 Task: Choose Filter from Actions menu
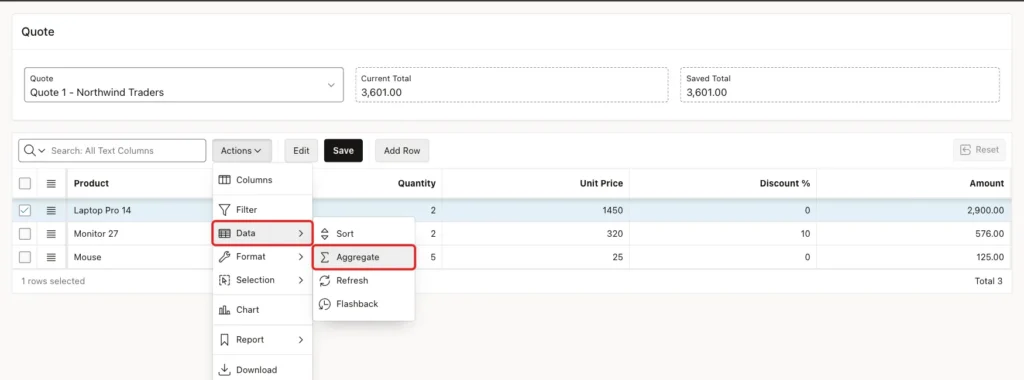(263, 210)
